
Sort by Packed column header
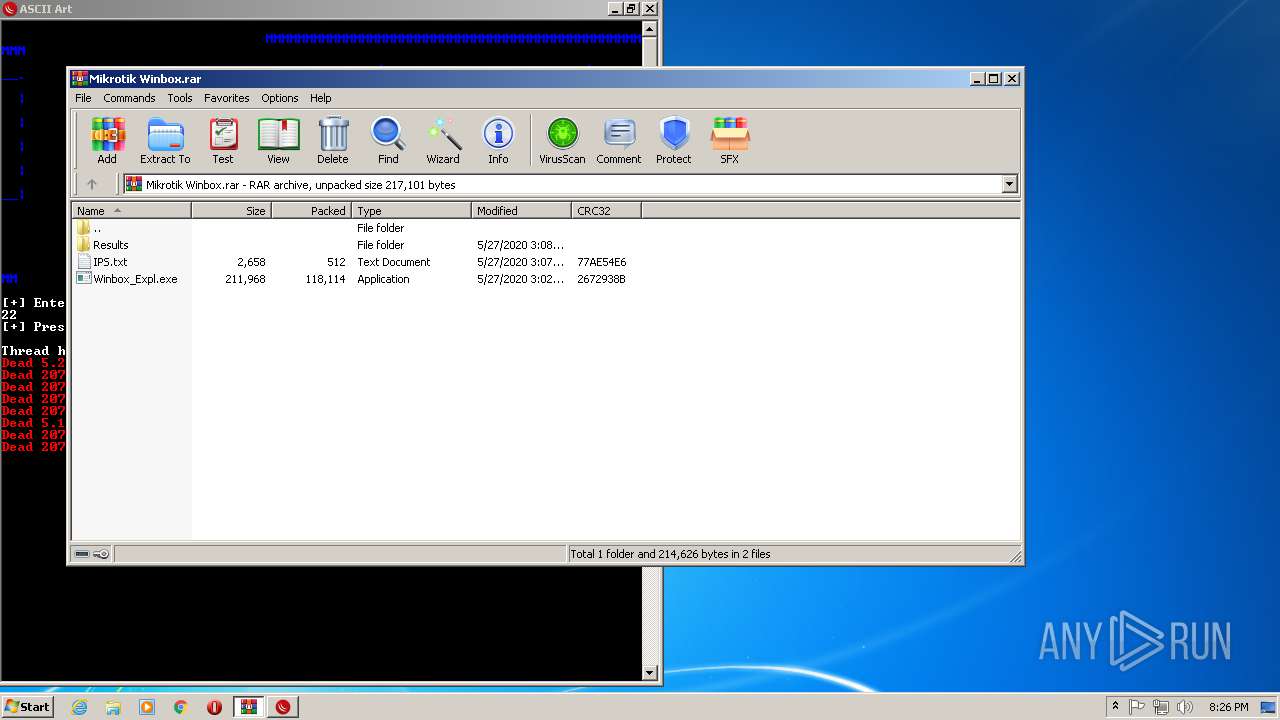click(x=311, y=211)
